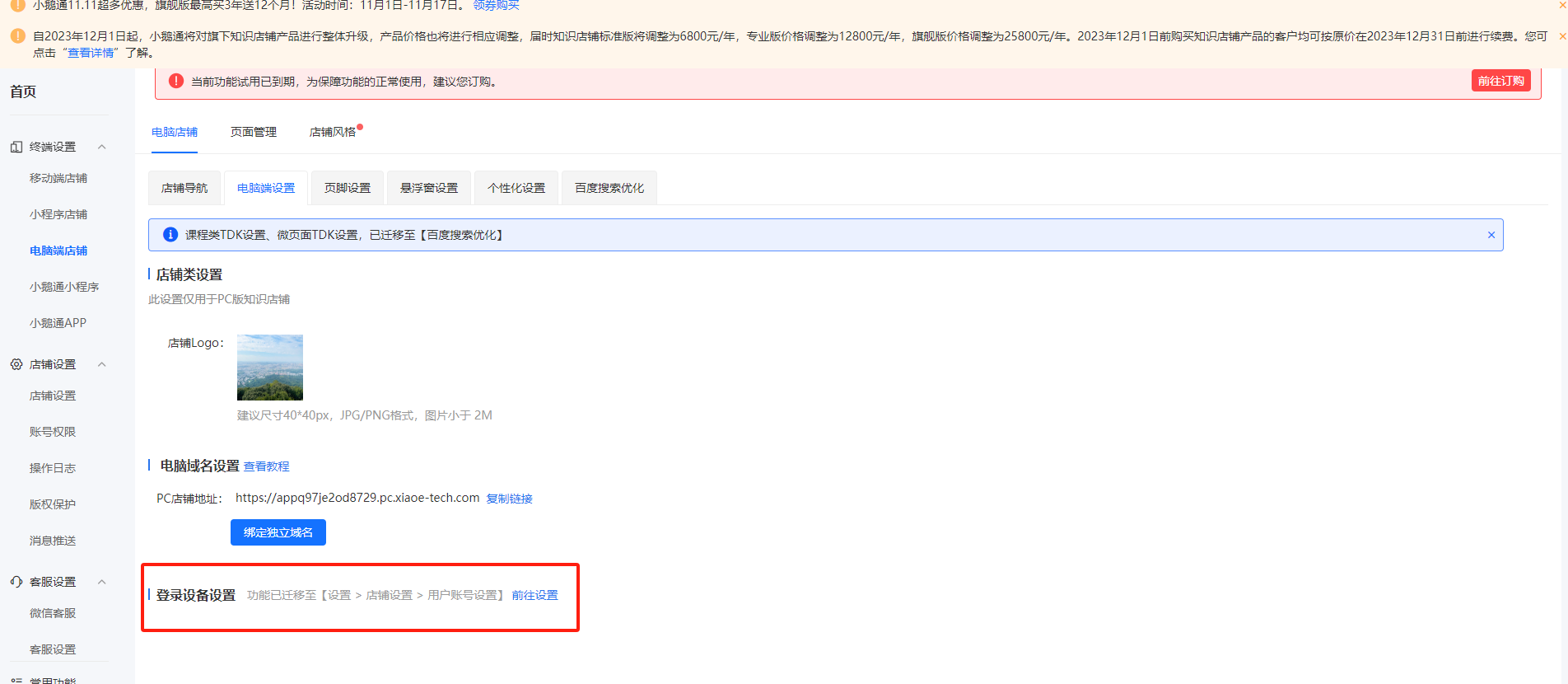This screenshot has width=1568, height=684.
Task: Click the 店铺设置 gear icon in the sidebar
Action: coord(16,364)
